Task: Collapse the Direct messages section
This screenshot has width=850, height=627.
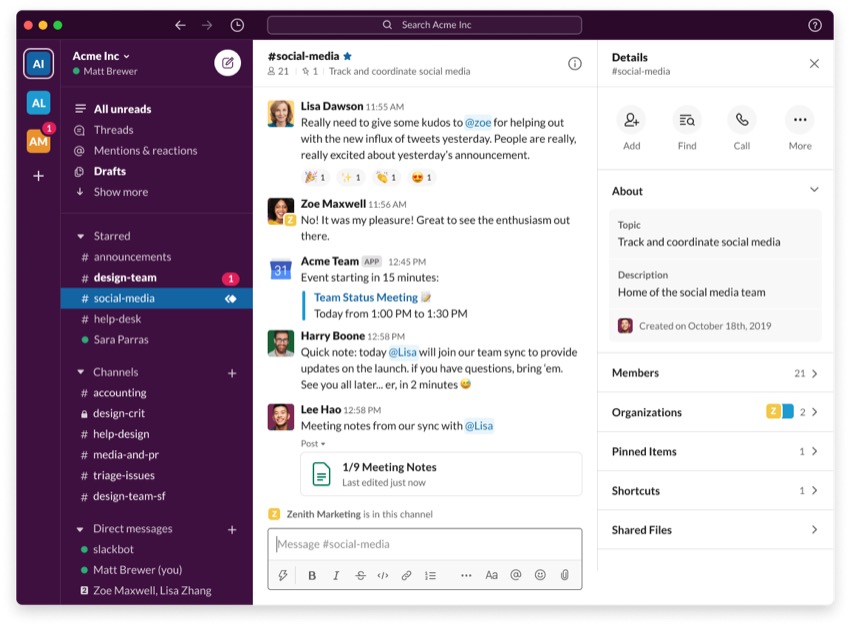Action: point(79,528)
